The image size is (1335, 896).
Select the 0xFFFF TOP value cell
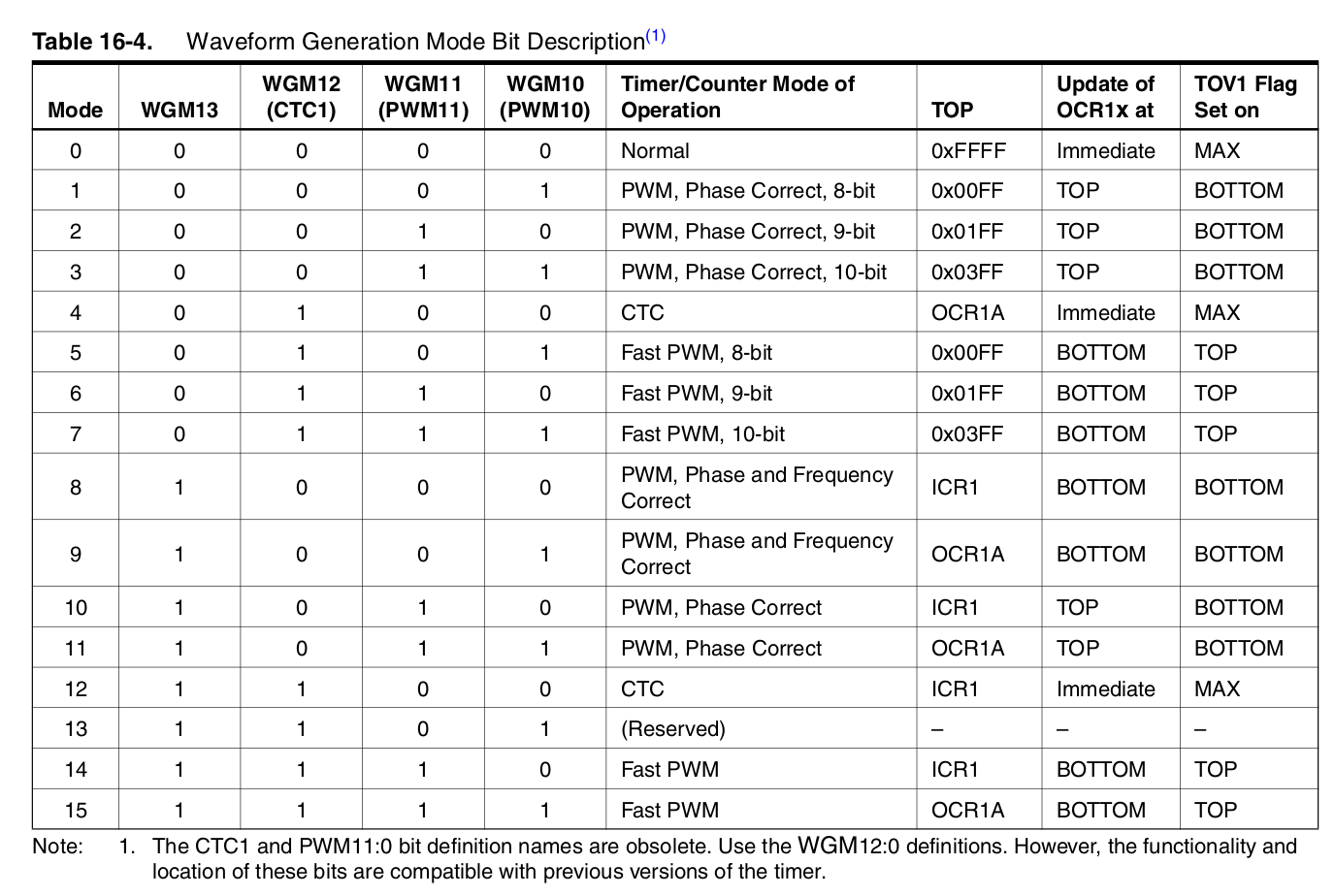pyautogui.click(x=968, y=151)
